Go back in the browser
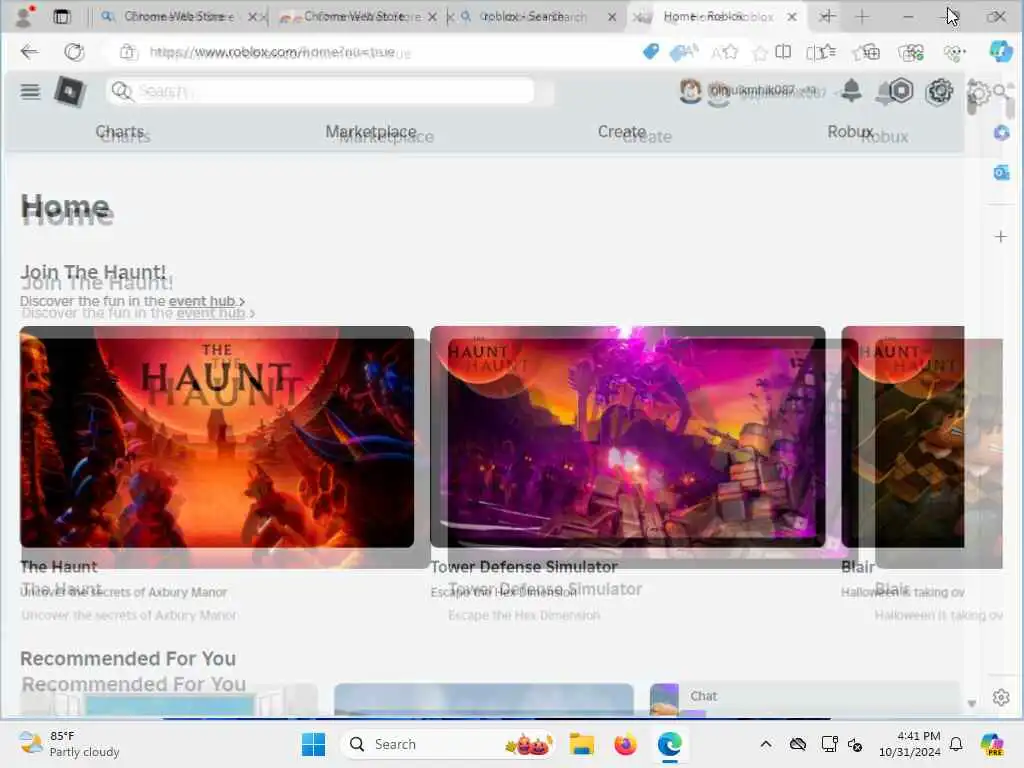This screenshot has height=768, width=1024. (29, 52)
